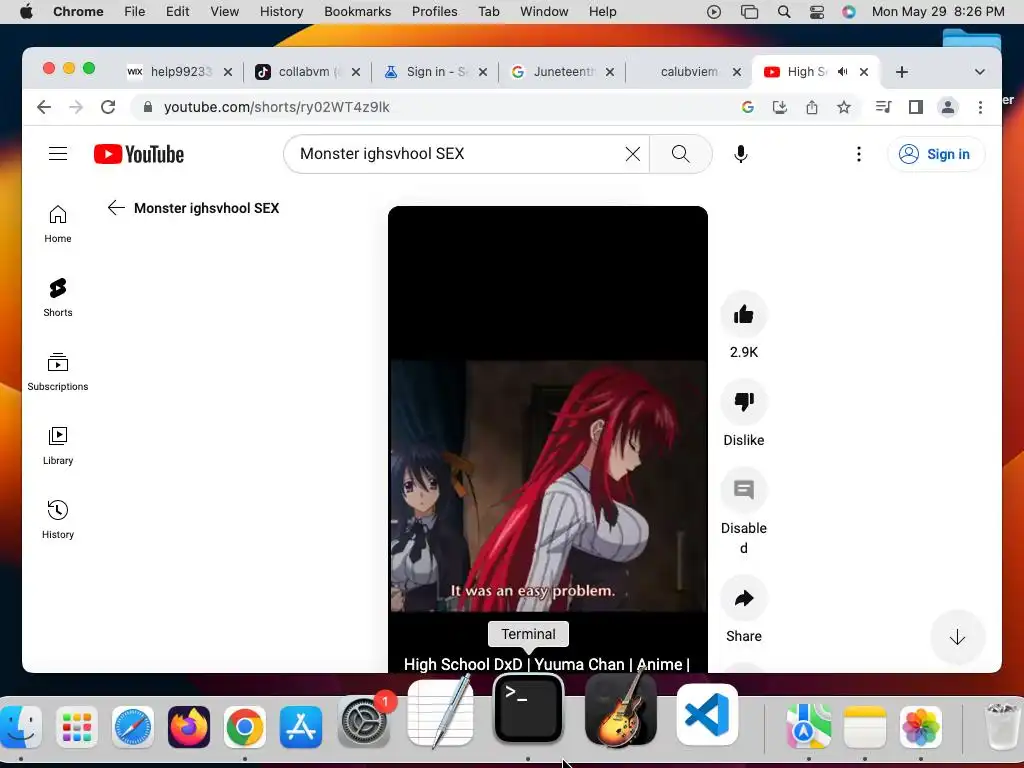This screenshot has height=768, width=1024.
Task: Open Chrome three-dot menu
Action: tap(980, 107)
